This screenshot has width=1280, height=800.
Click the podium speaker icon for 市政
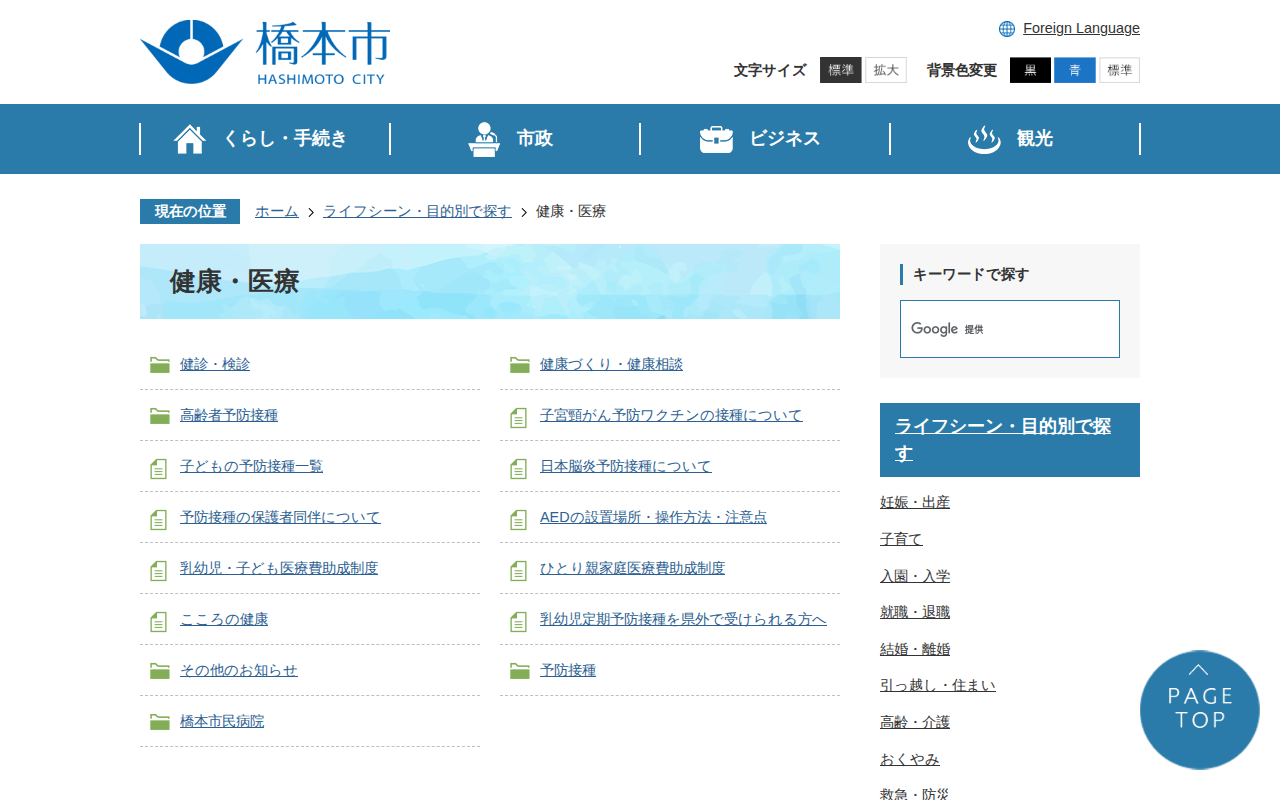tap(484, 139)
